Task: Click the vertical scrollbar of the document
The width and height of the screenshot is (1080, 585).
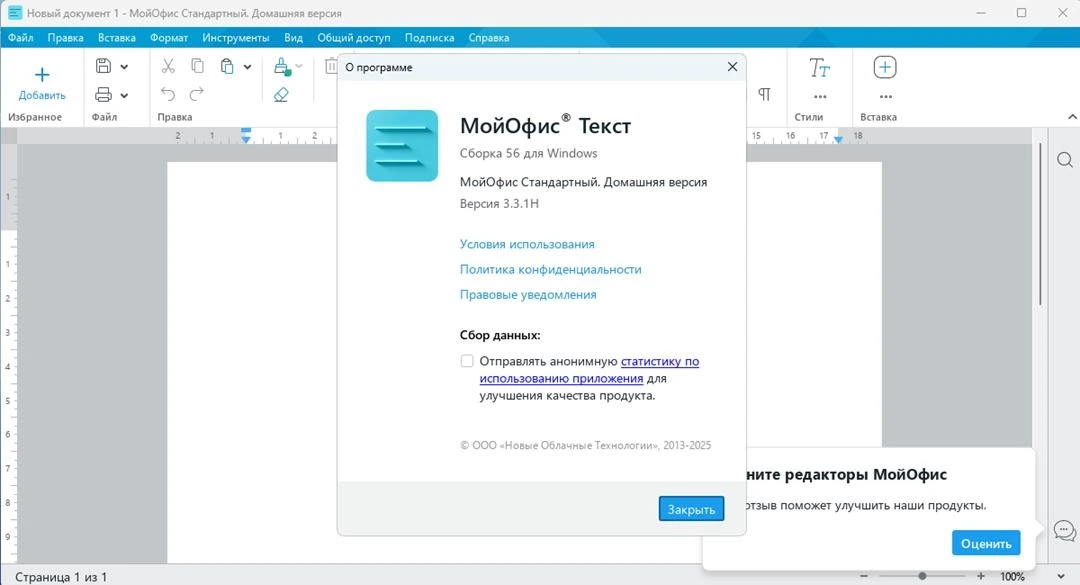Action: [1040, 225]
